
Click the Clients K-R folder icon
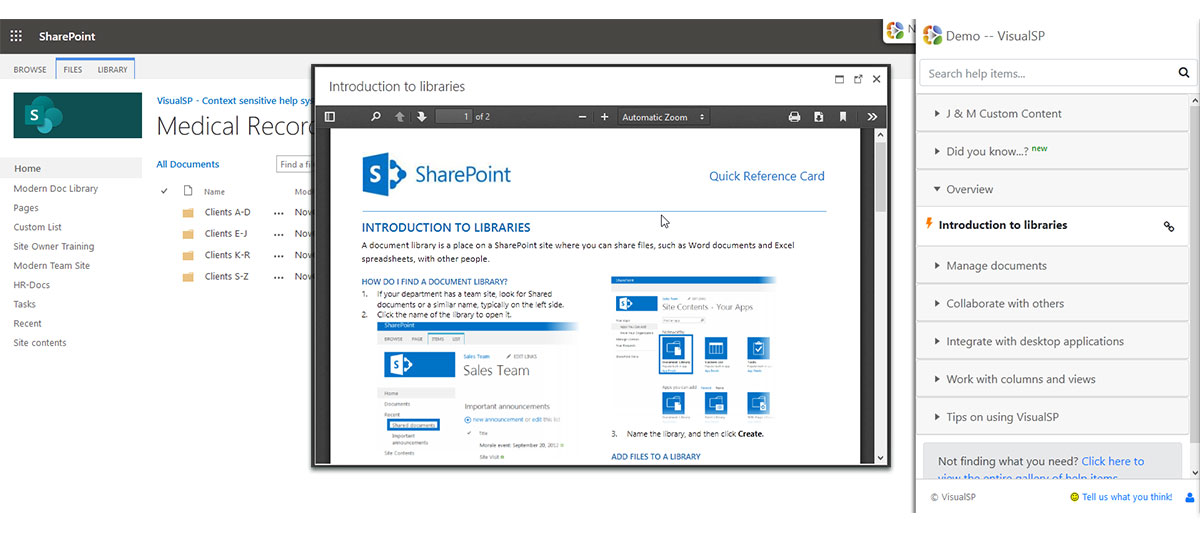(x=188, y=255)
